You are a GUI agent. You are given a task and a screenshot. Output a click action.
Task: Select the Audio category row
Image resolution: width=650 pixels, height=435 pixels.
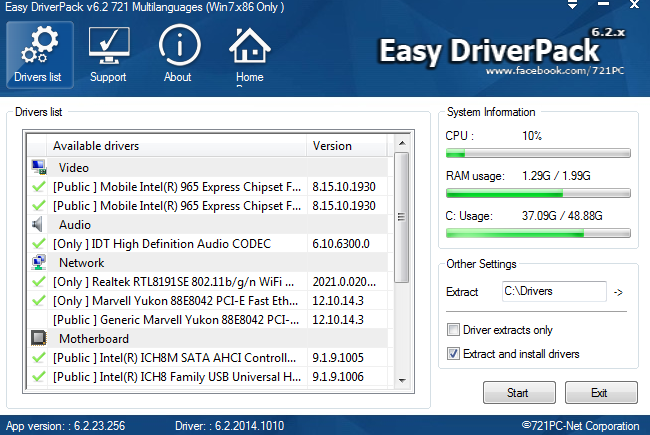click(209, 224)
